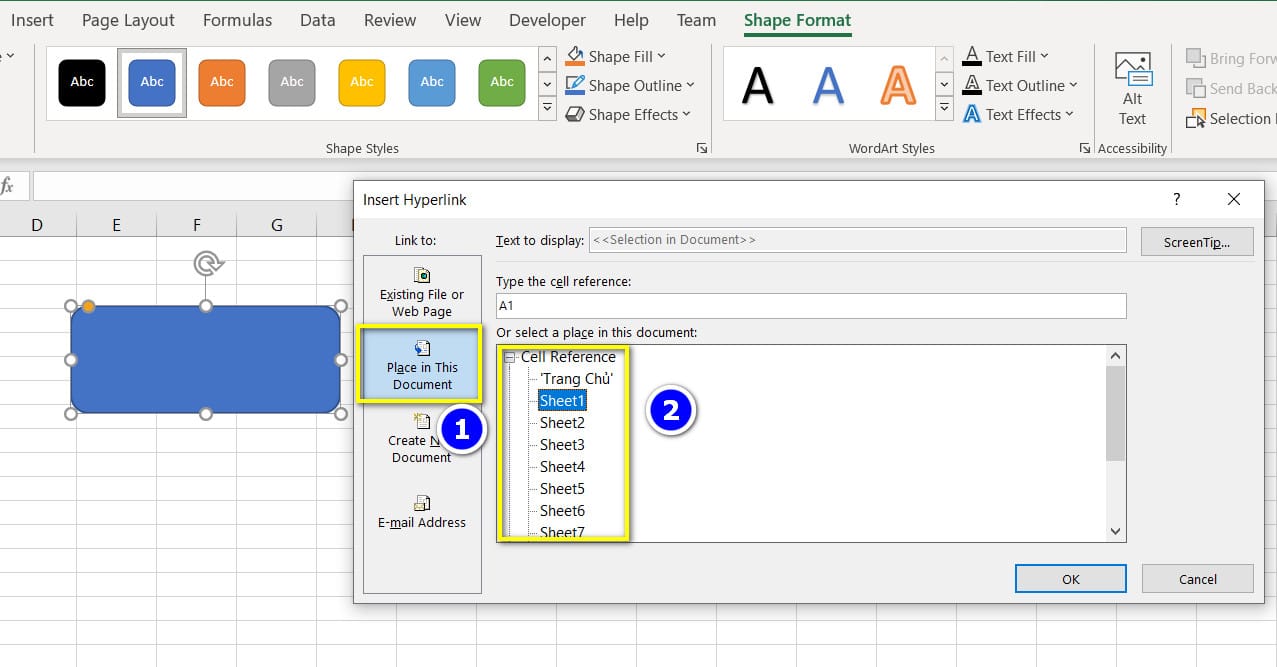This screenshot has height=667, width=1277.
Task: Click the Text Outline icon
Action: pos(973,85)
